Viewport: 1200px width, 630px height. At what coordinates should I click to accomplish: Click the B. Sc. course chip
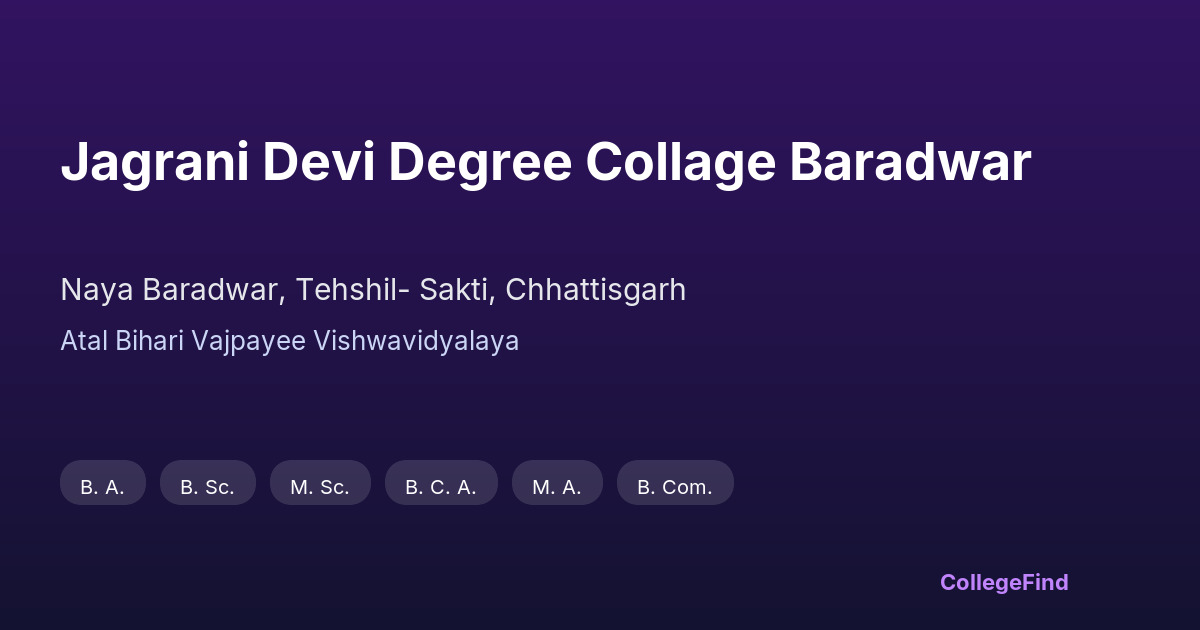[x=208, y=487]
